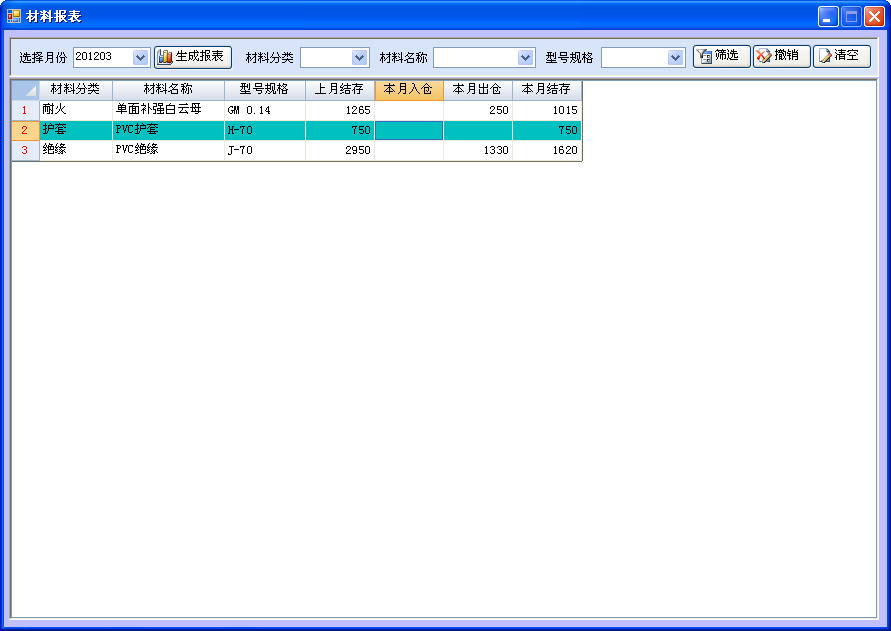
Task: Select row 1 header
Action: click(x=25, y=110)
